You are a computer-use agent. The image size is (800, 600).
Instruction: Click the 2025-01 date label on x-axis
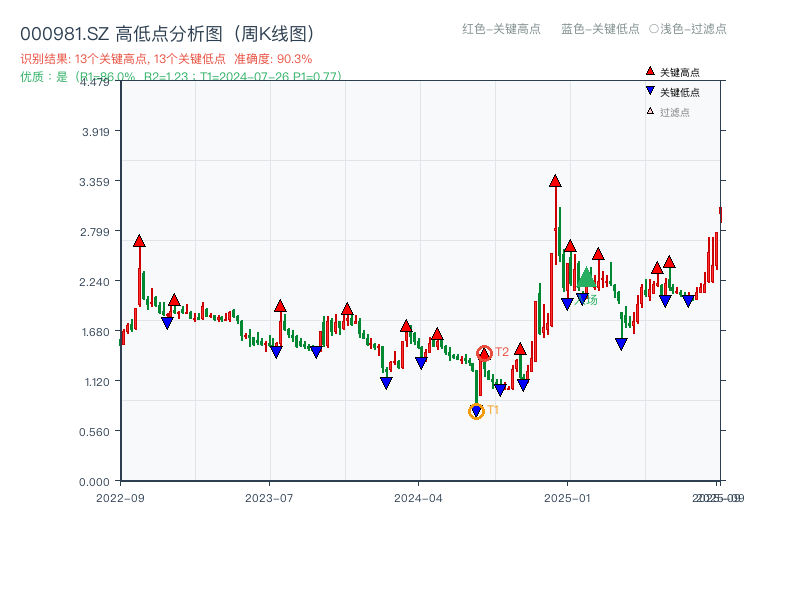(568, 498)
